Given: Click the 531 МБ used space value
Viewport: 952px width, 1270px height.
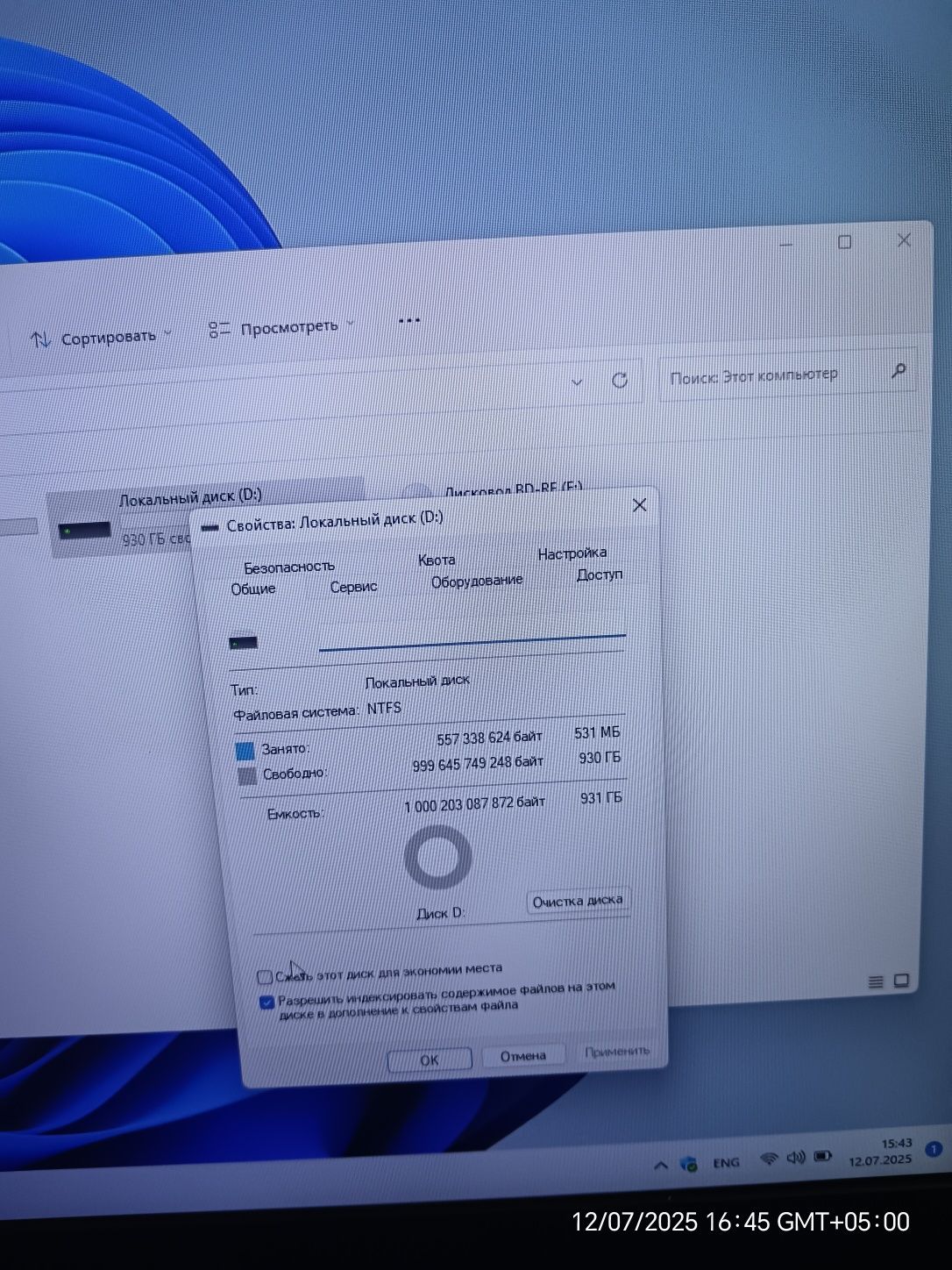Looking at the screenshot, I should [598, 732].
